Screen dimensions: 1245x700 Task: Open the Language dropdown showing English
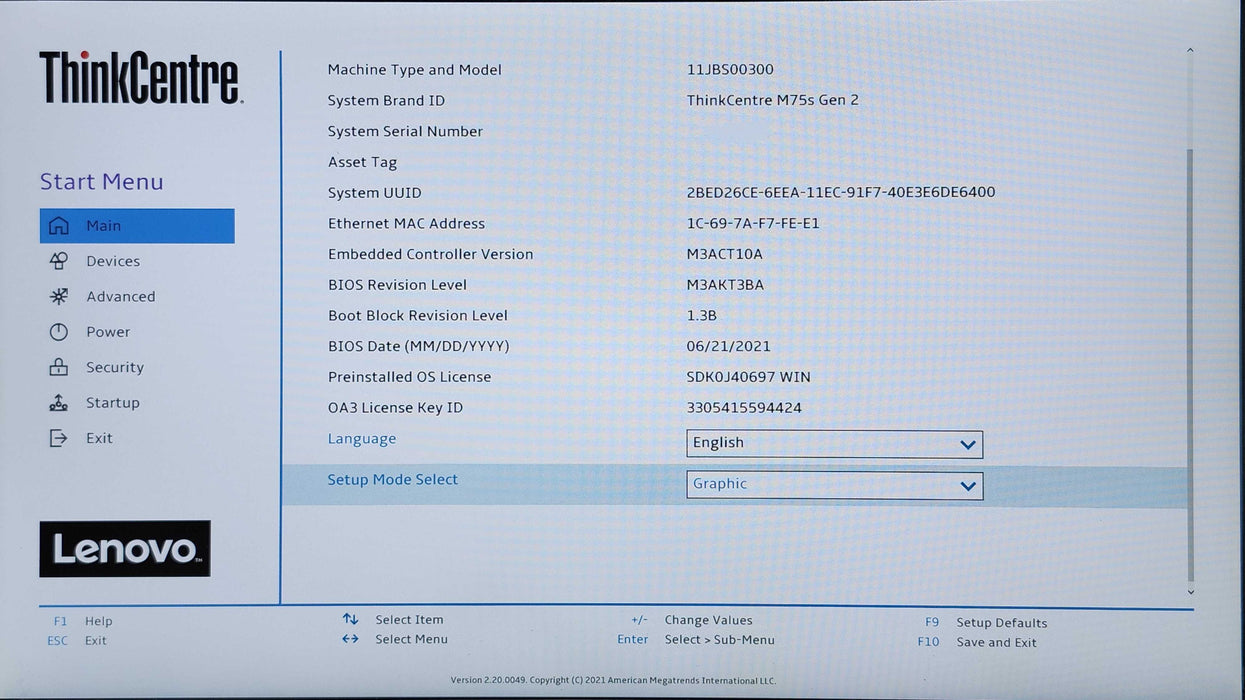point(835,444)
